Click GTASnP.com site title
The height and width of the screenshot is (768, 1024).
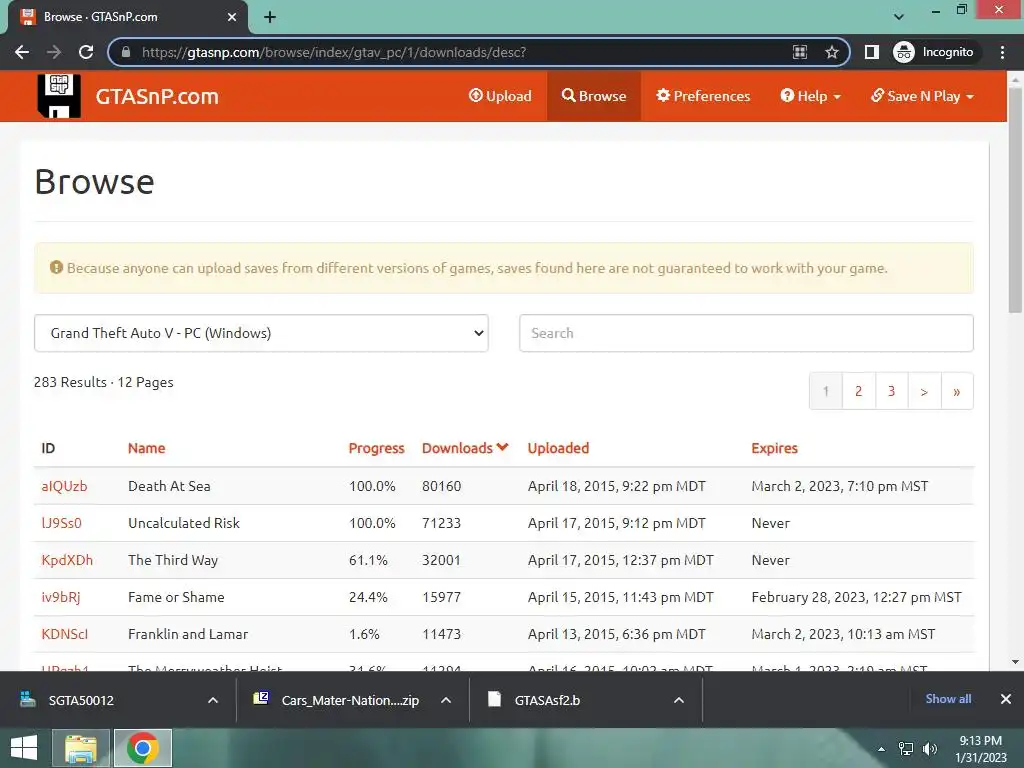click(157, 97)
